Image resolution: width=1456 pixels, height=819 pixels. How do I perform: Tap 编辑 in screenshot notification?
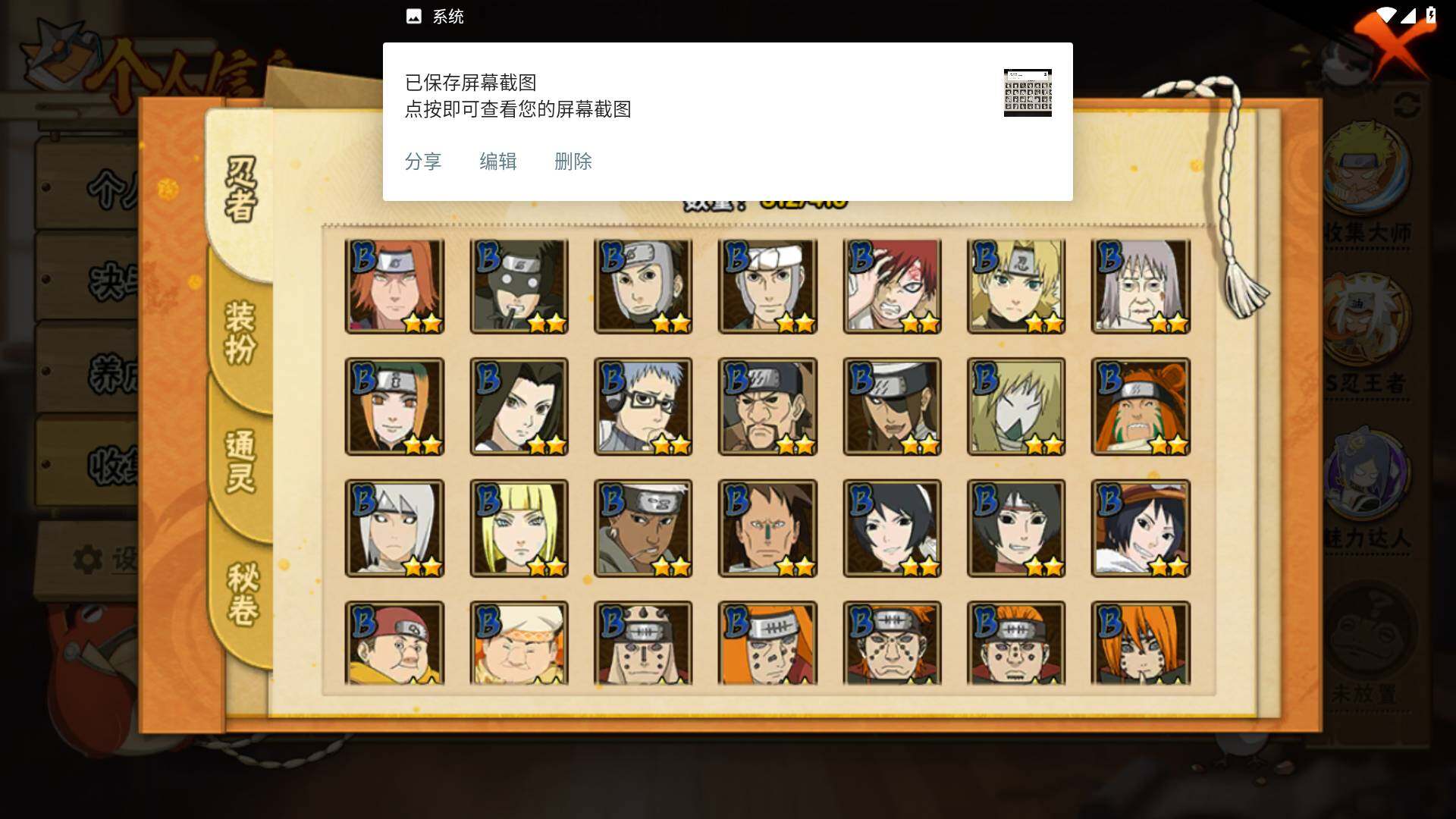pos(498,162)
